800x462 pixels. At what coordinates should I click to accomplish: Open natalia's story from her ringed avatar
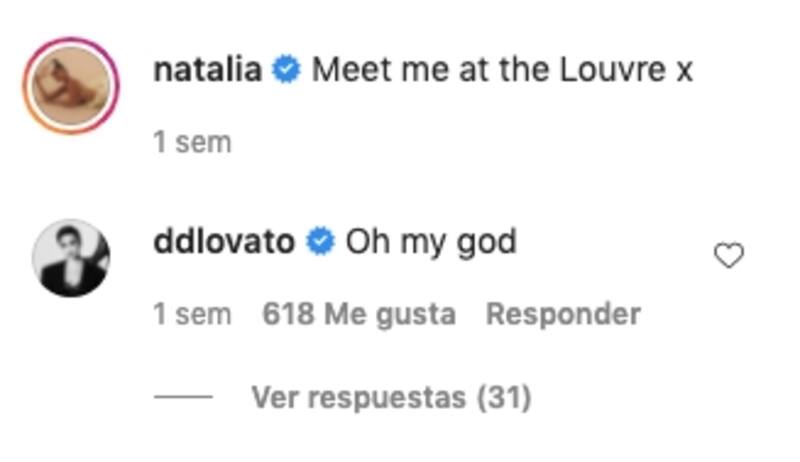click(71, 85)
